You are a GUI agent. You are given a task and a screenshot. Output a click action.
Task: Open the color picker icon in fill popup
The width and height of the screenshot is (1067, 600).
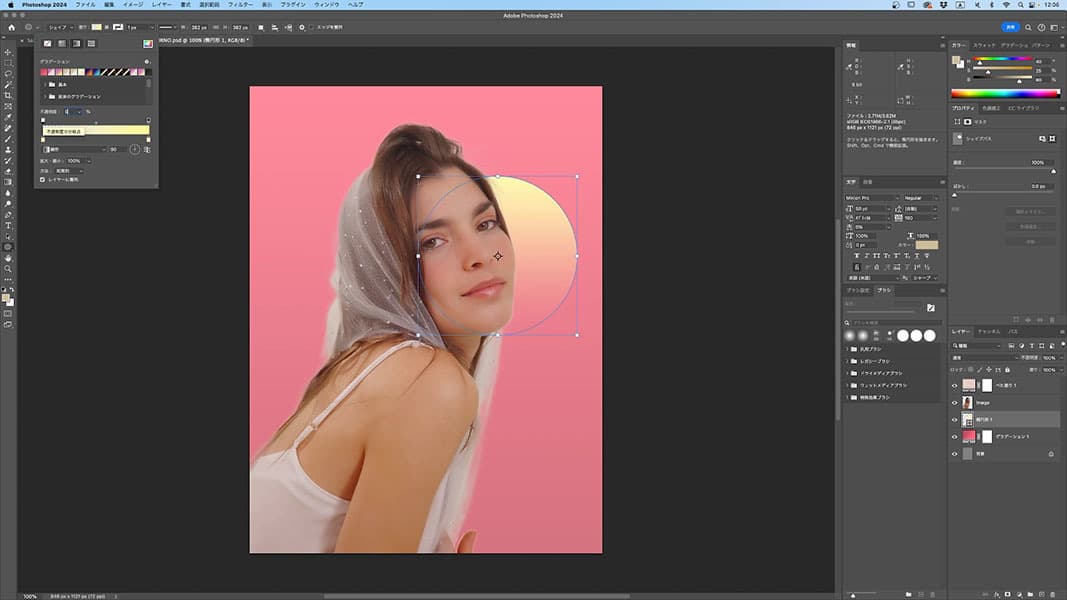(147, 44)
